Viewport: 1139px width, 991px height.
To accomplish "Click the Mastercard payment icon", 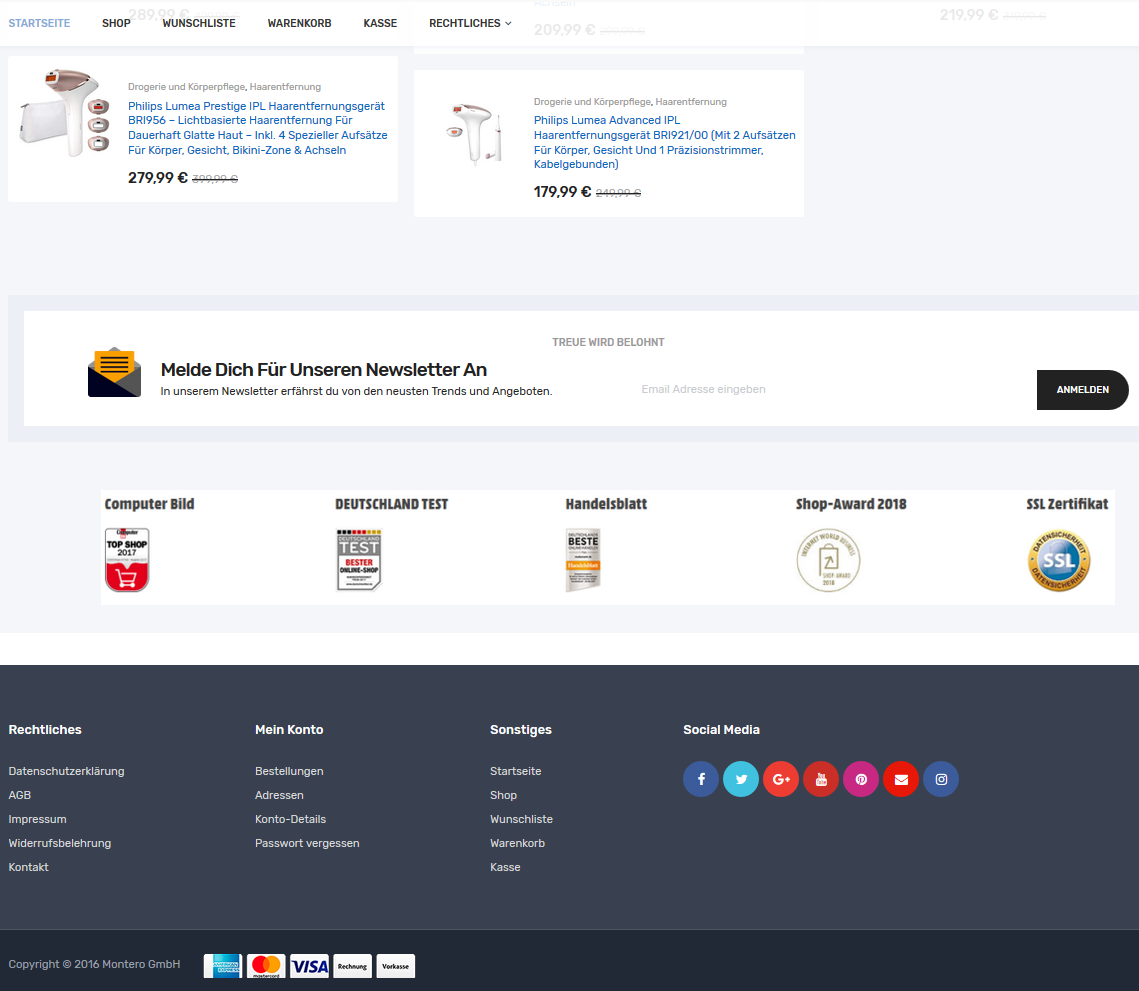I will pyautogui.click(x=266, y=966).
